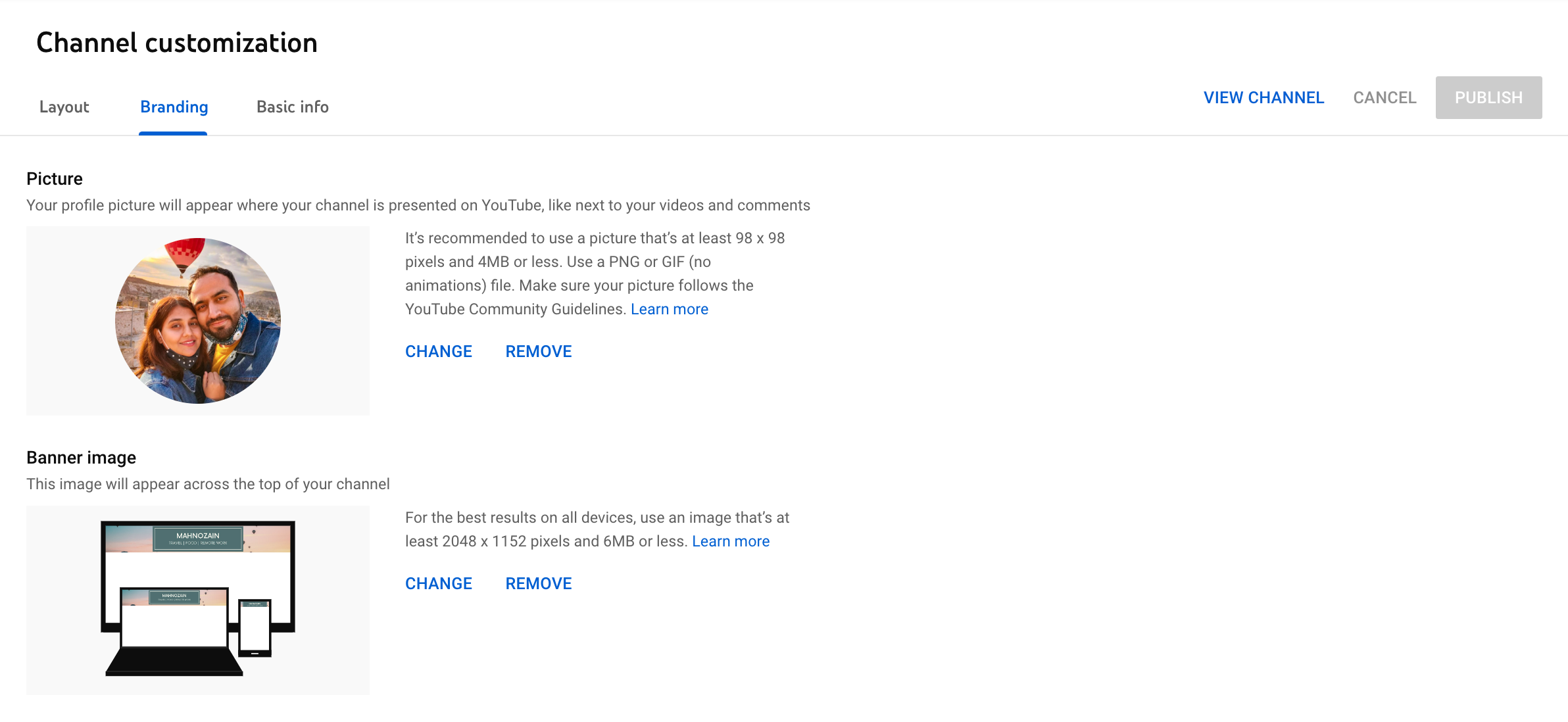Click CHANGE to update profile picture

pos(438,351)
